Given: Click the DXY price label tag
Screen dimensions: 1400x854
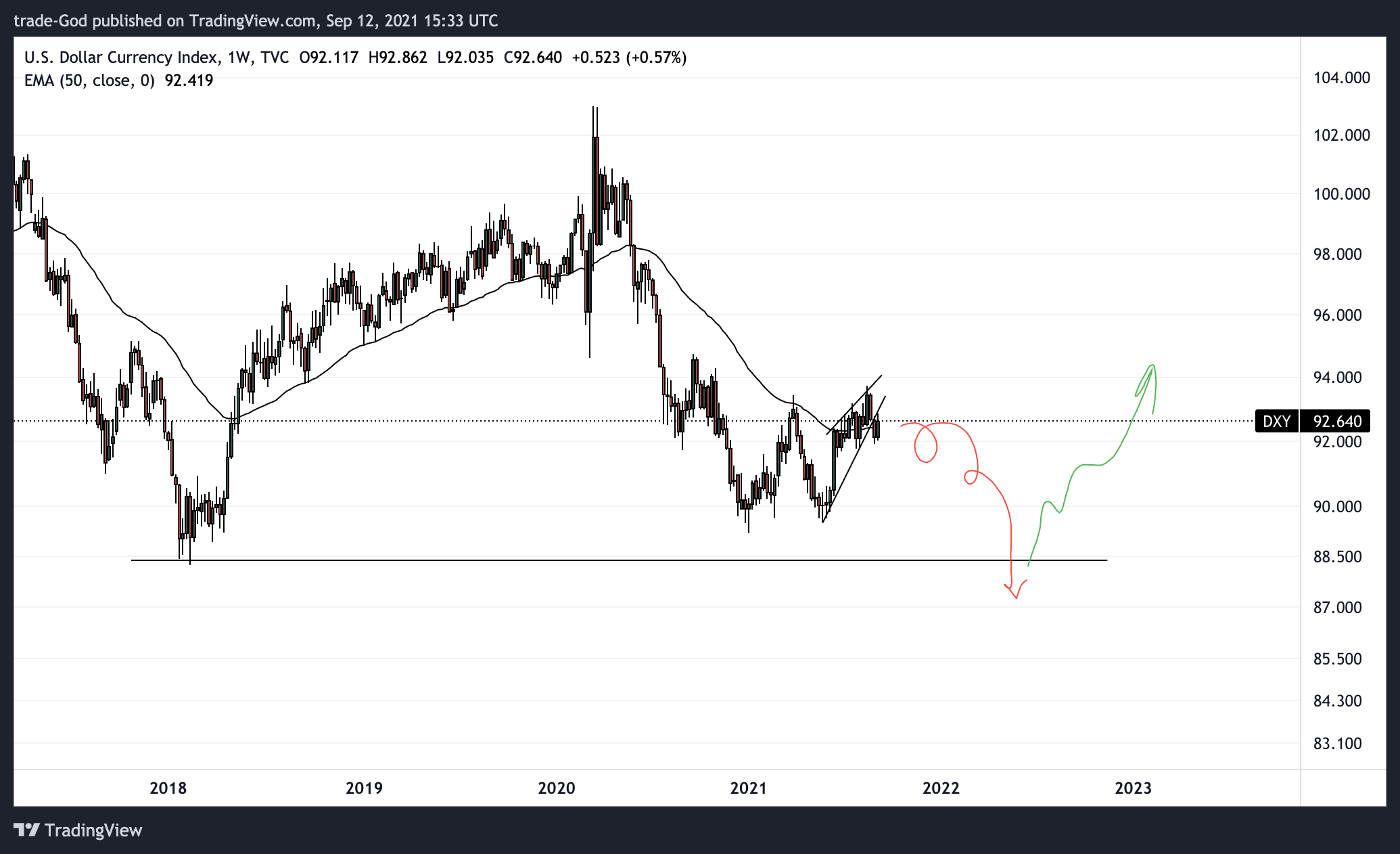Looking at the screenshot, I should [x=1276, y=422].
